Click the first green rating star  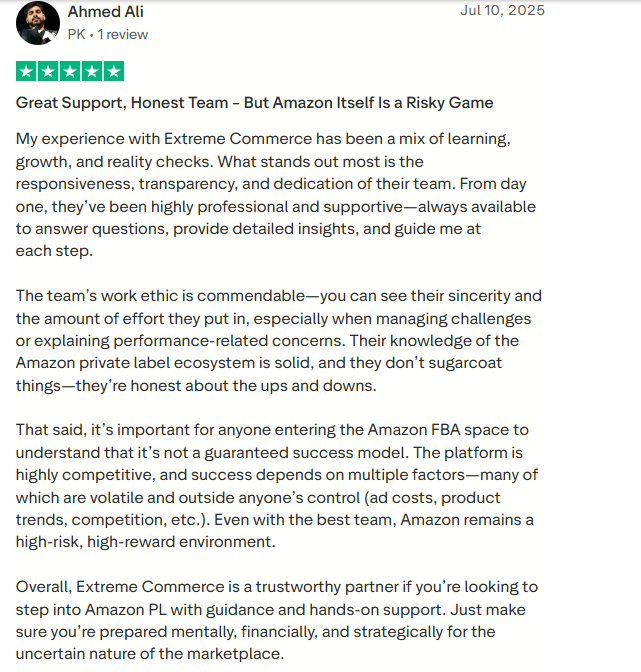26,71
